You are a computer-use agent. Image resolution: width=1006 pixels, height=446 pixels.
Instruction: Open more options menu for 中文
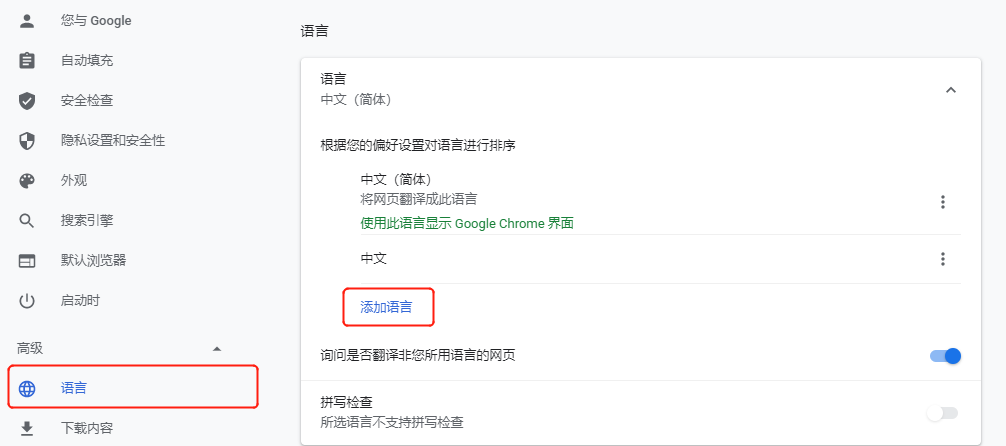coord(942,260)
